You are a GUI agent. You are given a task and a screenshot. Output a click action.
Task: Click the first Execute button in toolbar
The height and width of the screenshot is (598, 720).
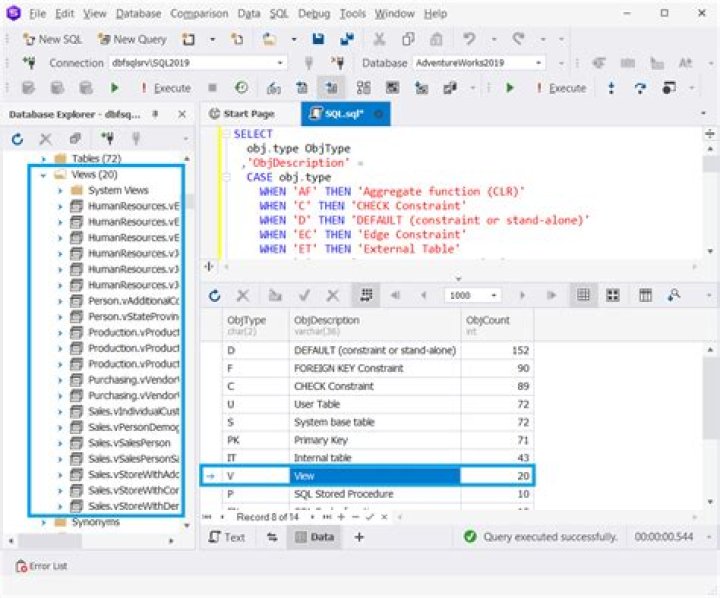[x=166, y=88]
